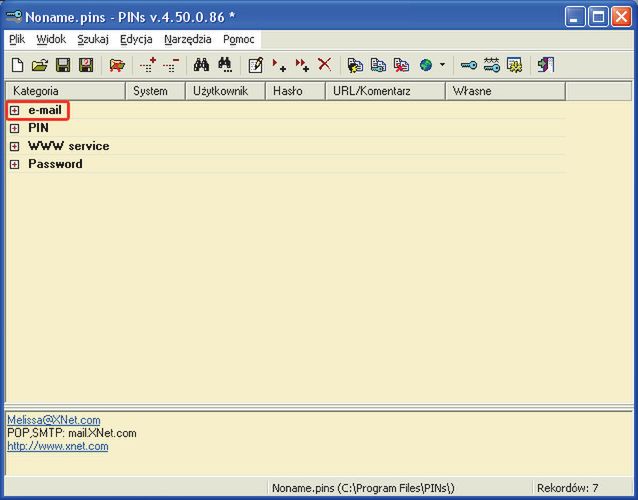Sort by URL/Komentarz column header
The height and width of the screenshot is (500, 638).
pyautogui.click(x=385, y=91)
